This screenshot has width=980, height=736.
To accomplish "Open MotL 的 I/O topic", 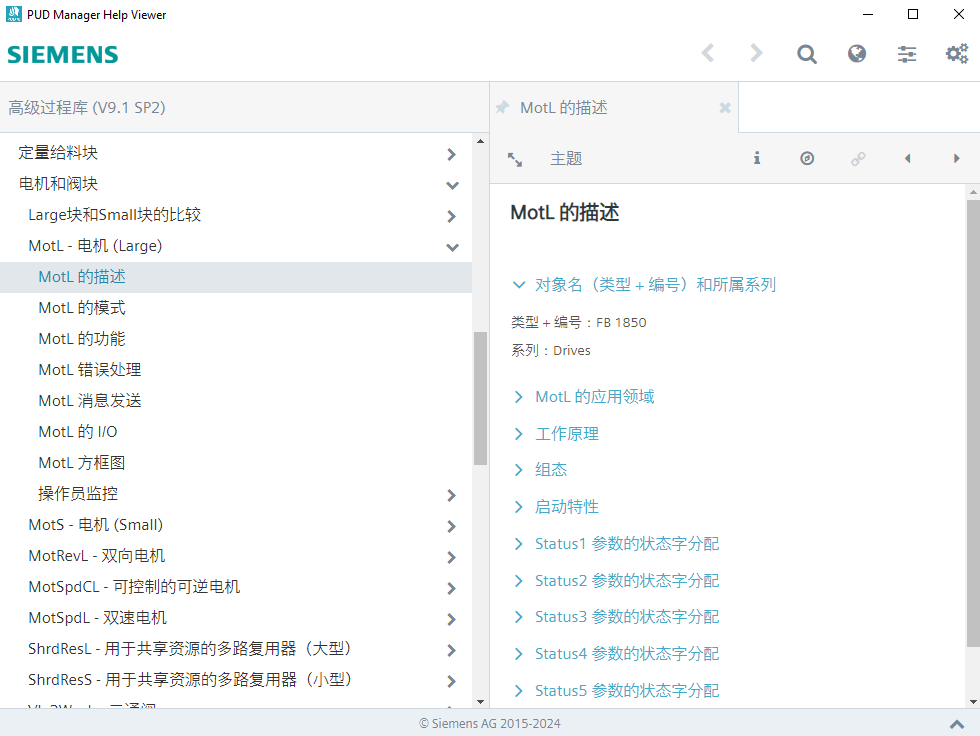I will pyautogui.click(x=78, y=432).
